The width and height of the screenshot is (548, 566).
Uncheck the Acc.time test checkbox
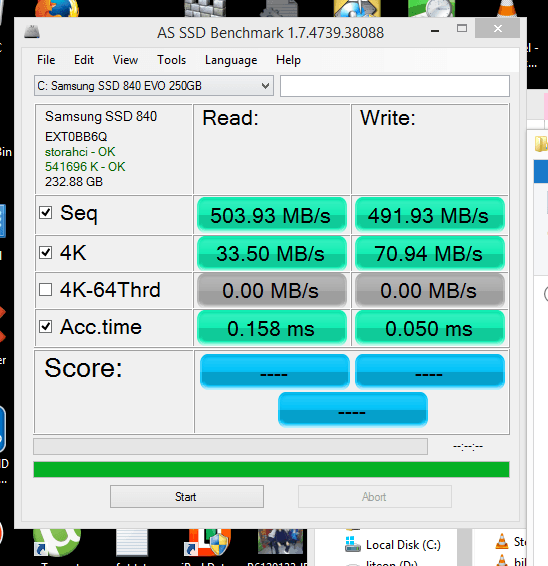click(x=45, y=326)
